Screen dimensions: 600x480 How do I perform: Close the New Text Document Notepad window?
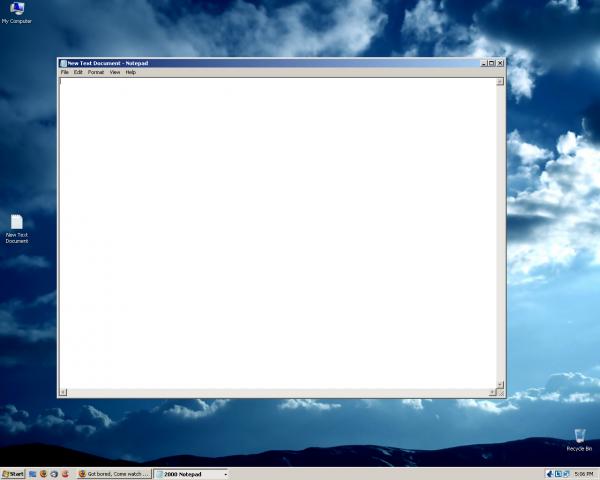(500, 63)
